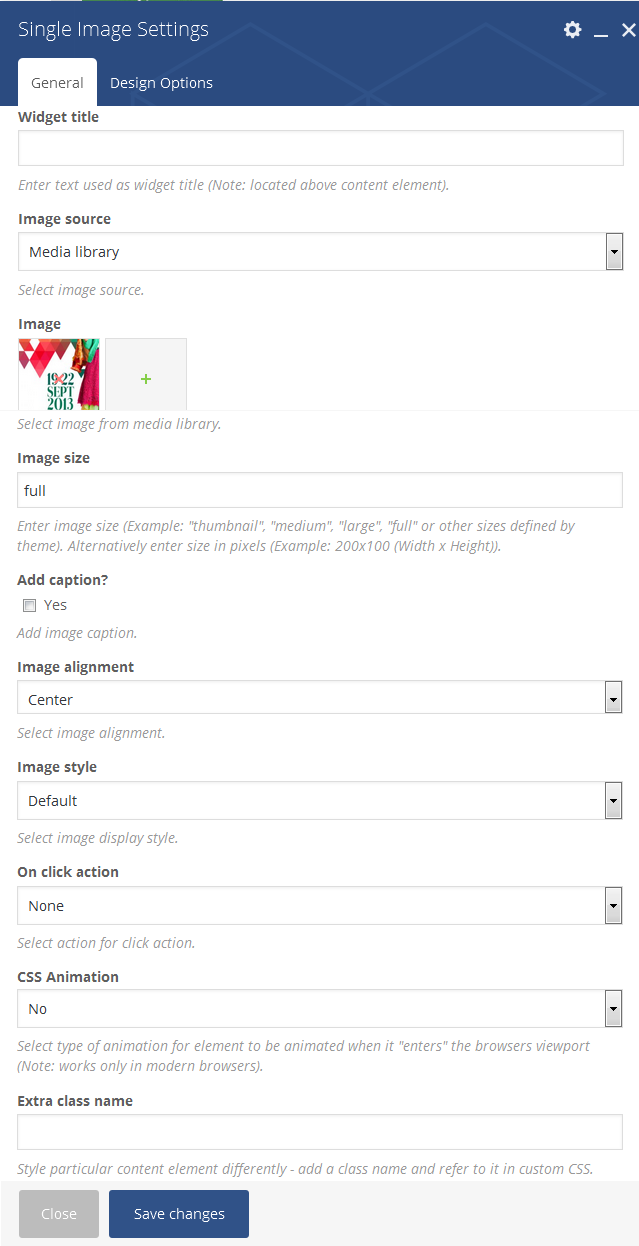Image resolution: width=639 pixels, height=1246 pixels.
Task: Click the gray Close button
Action: coord(59,1214)
